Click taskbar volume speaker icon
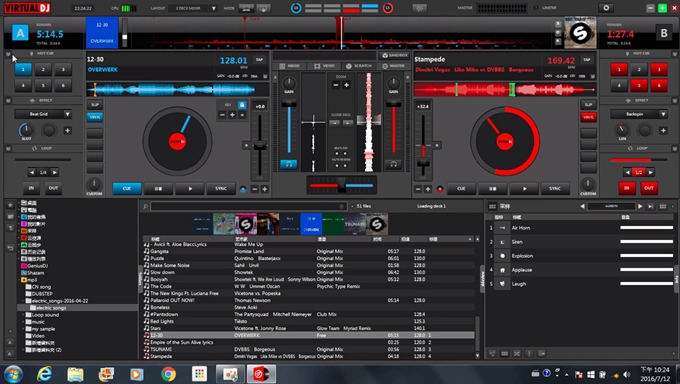 pos(627,374)
